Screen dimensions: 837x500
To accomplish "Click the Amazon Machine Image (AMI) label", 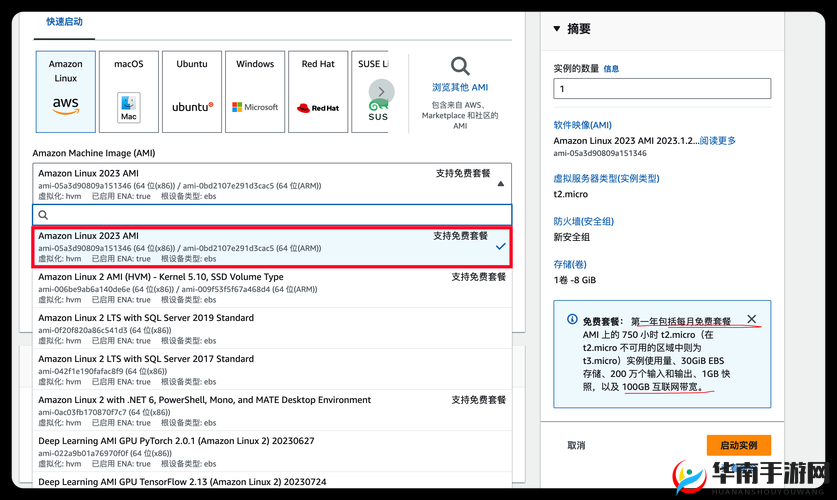I will coord(94,153).
